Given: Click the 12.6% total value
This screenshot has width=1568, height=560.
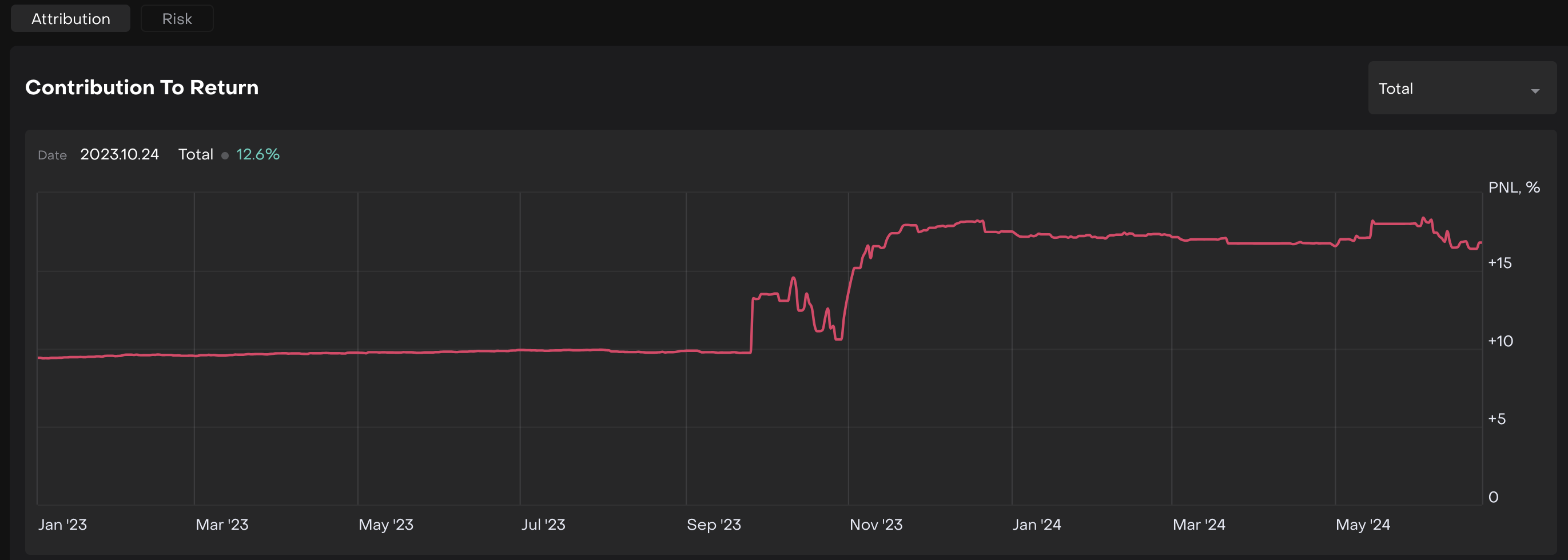Looking at the screenshot, I should tap(257, 154).
